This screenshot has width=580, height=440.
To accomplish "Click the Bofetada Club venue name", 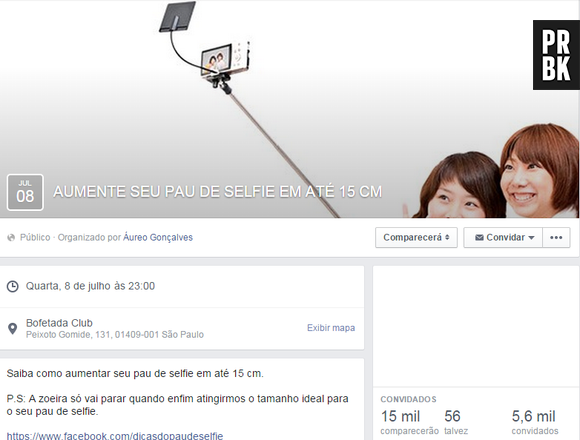I will click(59, 323).
